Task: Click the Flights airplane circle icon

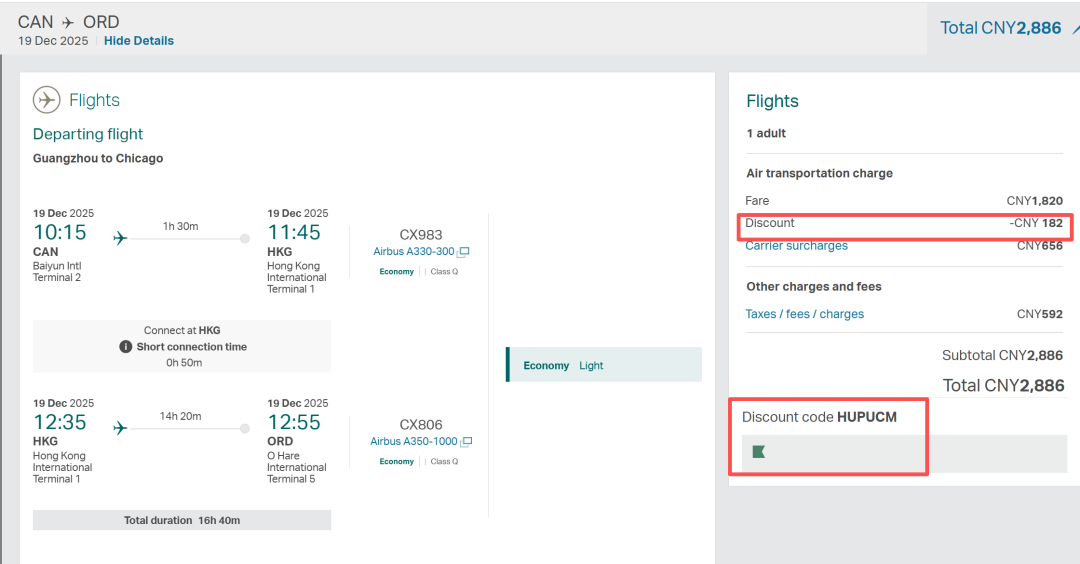Action: (x=47, y=100)
